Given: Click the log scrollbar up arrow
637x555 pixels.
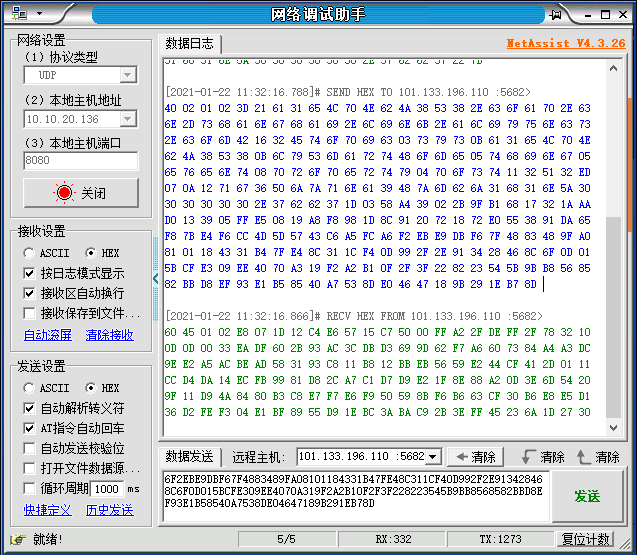Looking at the screenshot, I should click(613, 68).
